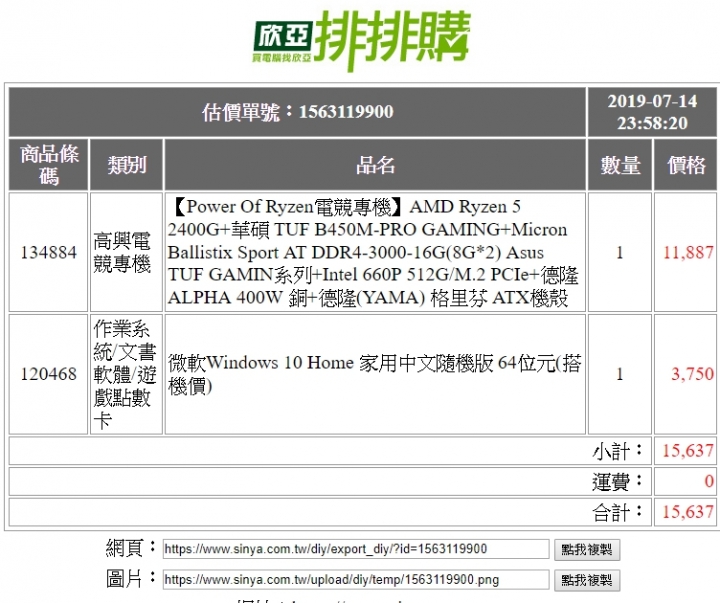Click the 小計 amount 15,637
720x603 pixels.
click(x=688, y=451)
